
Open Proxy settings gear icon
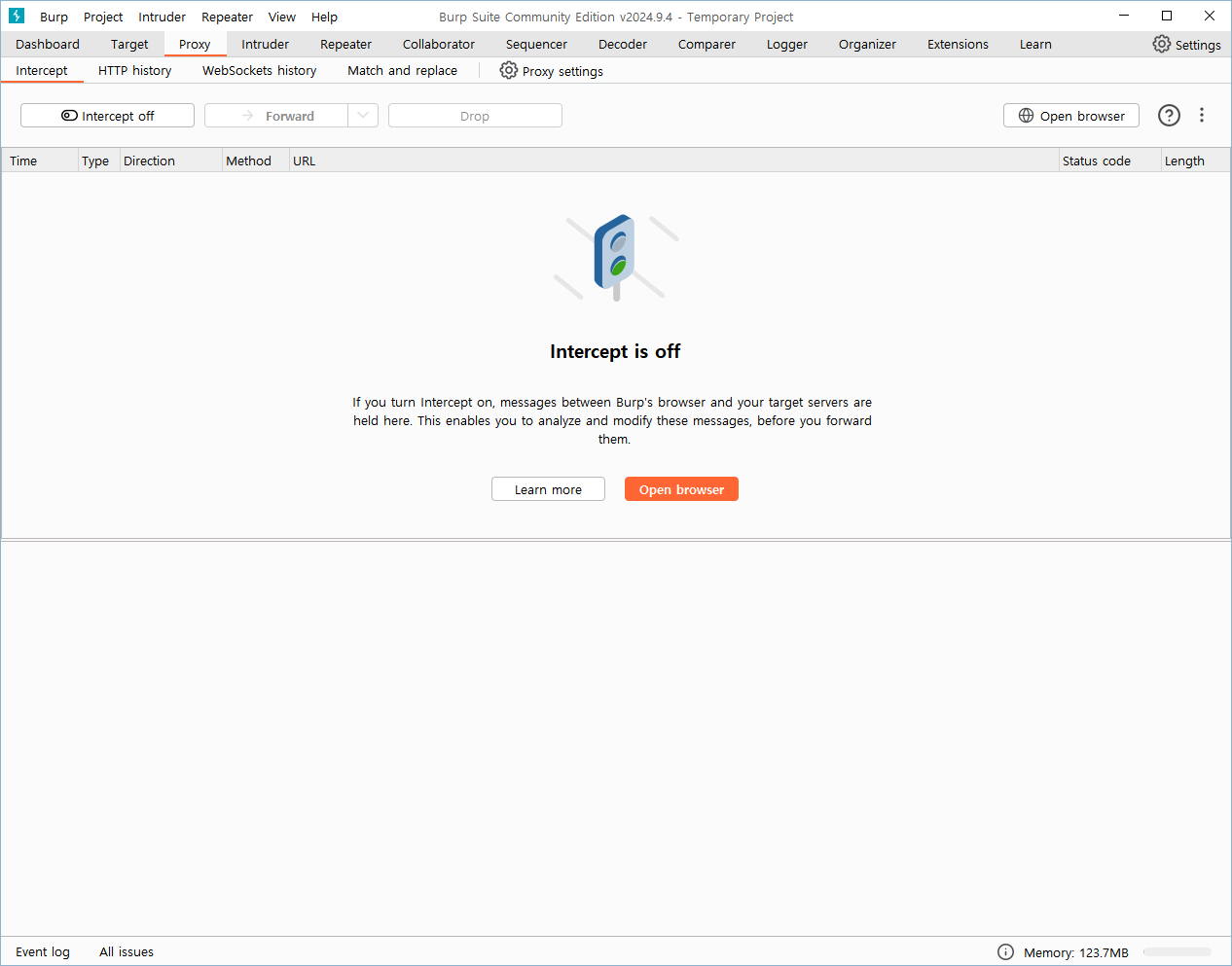(509, 70)
